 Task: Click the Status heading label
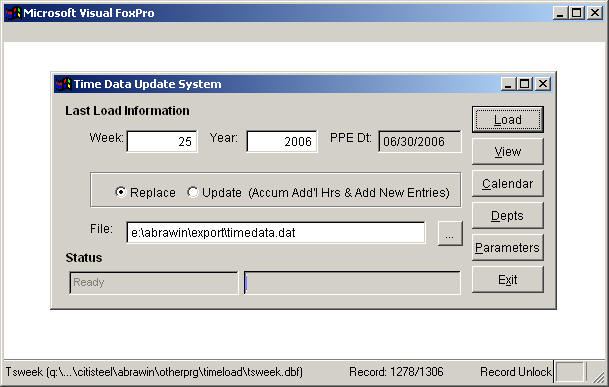(84, 258)
